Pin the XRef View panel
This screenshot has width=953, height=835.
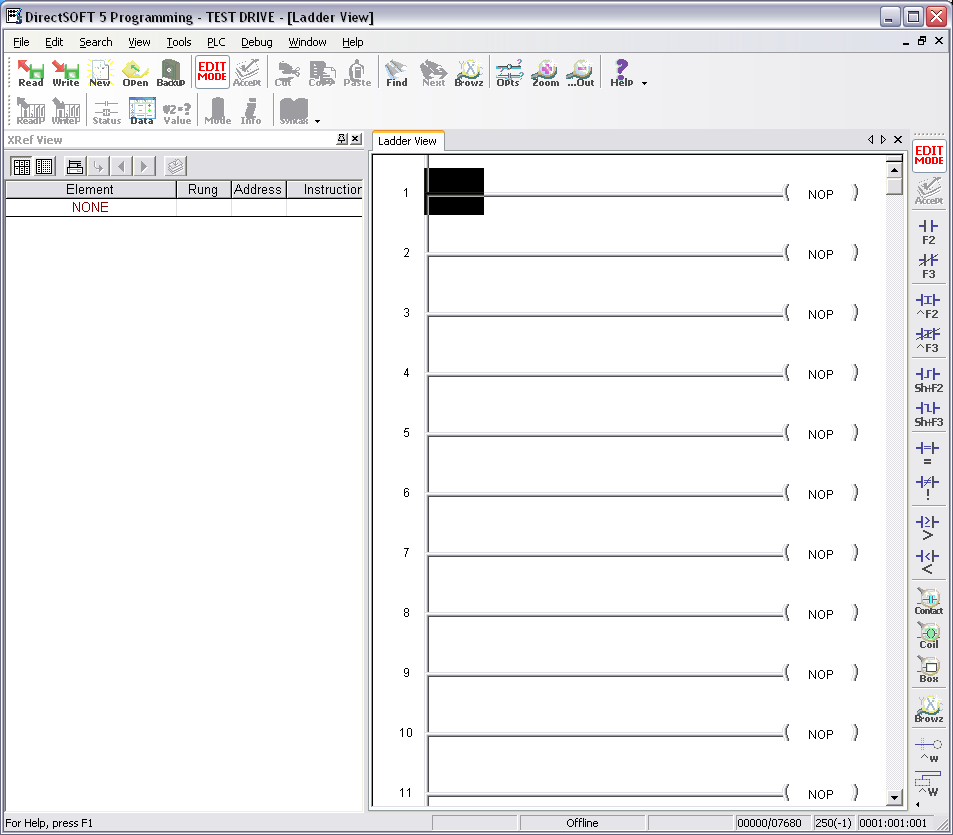tap(342, 139)
